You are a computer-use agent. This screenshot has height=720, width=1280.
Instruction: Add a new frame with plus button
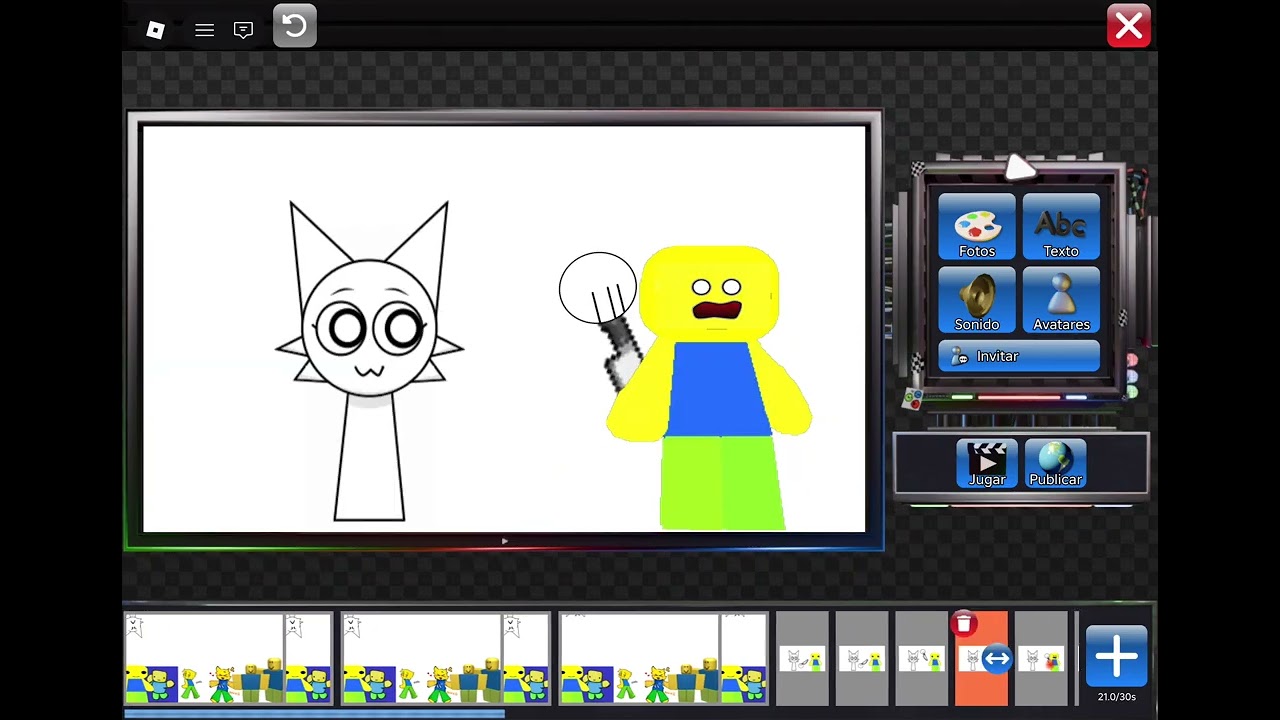tap(1116, 656)
